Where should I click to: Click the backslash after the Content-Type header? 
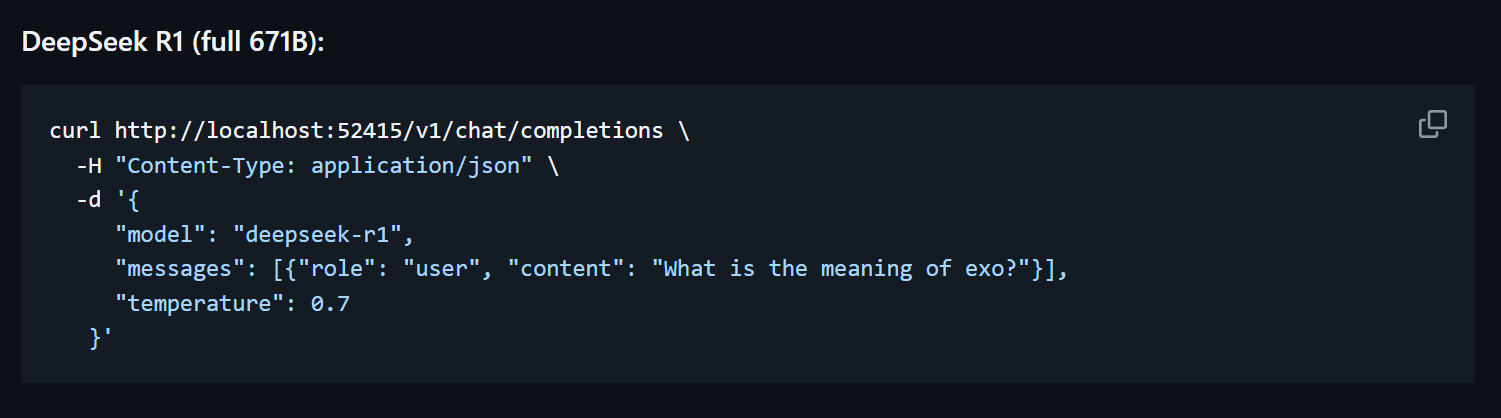552,165
